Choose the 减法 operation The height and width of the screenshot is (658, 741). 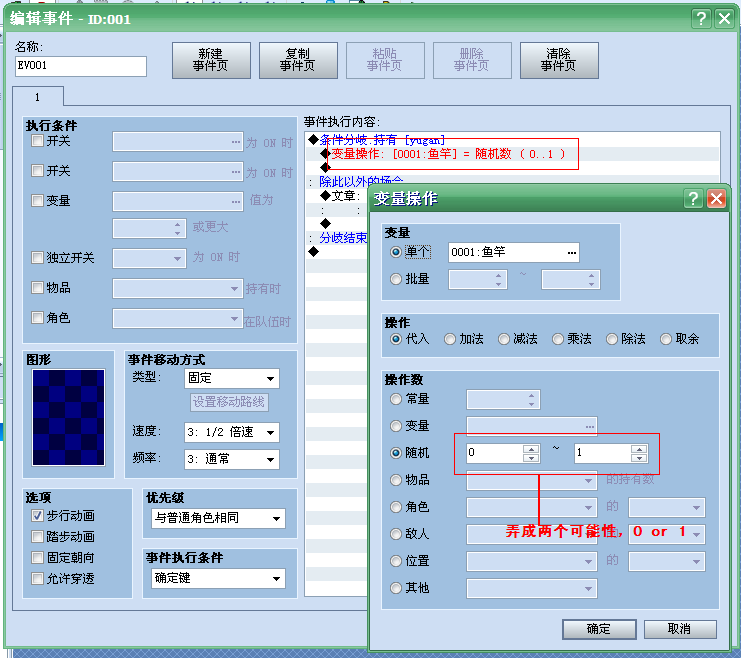pyautogui.click(x=504, y=339)
